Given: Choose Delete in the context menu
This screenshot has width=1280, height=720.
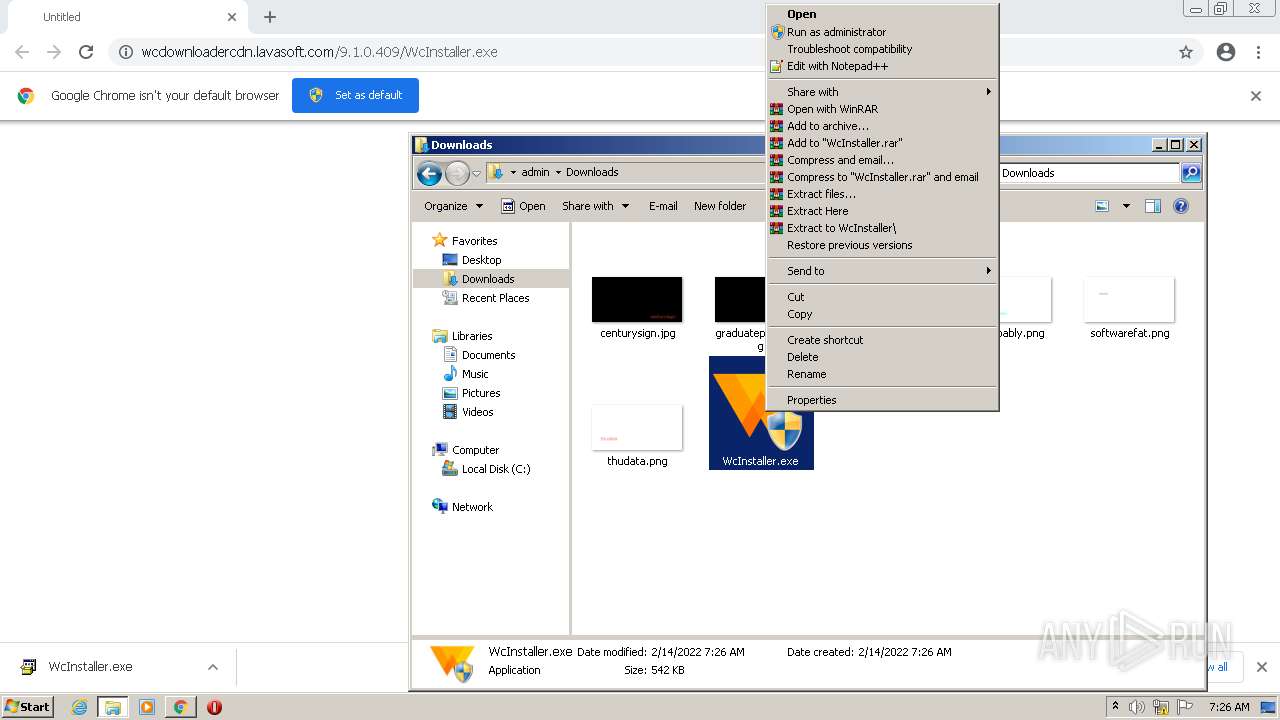Looking at the screenshot, I should tap(882, 357).
